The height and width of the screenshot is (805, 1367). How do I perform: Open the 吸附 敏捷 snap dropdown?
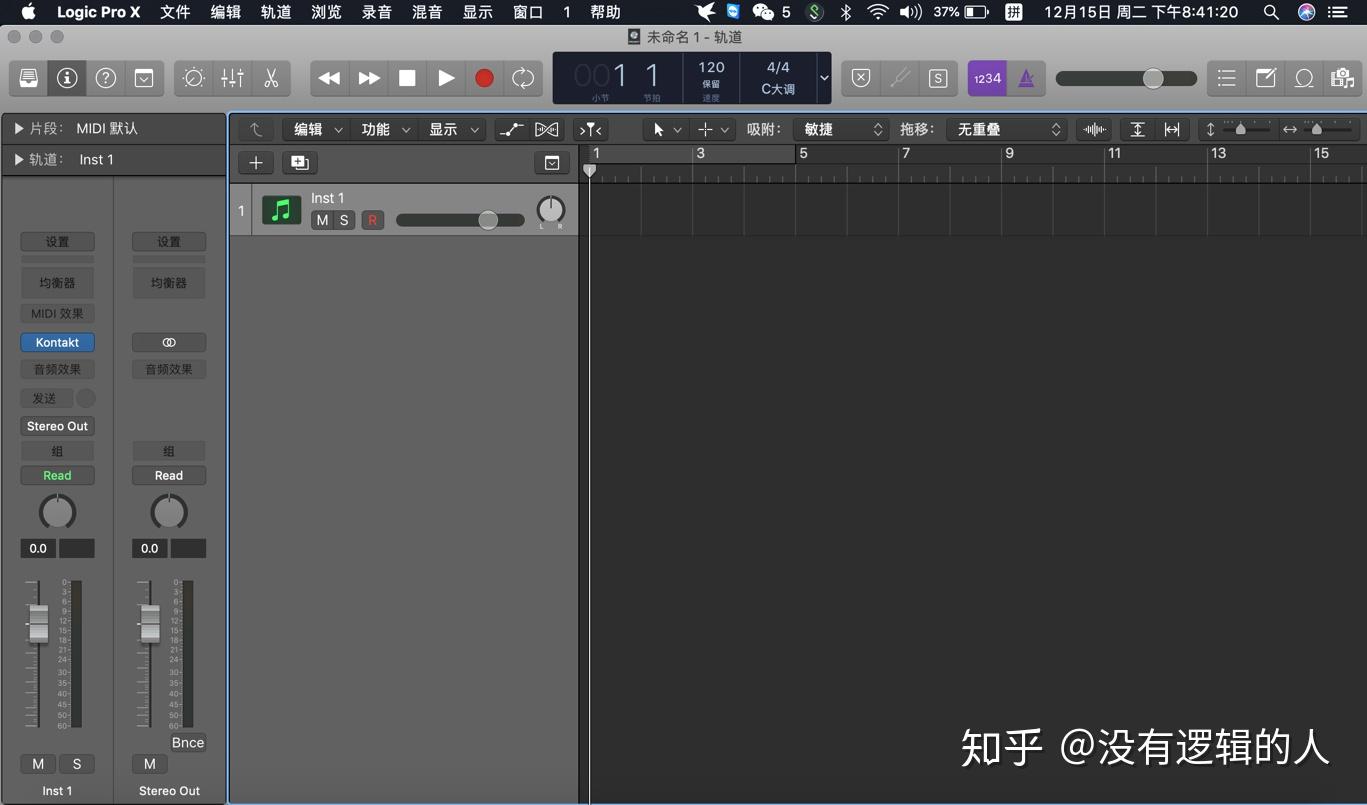[841, 129]
